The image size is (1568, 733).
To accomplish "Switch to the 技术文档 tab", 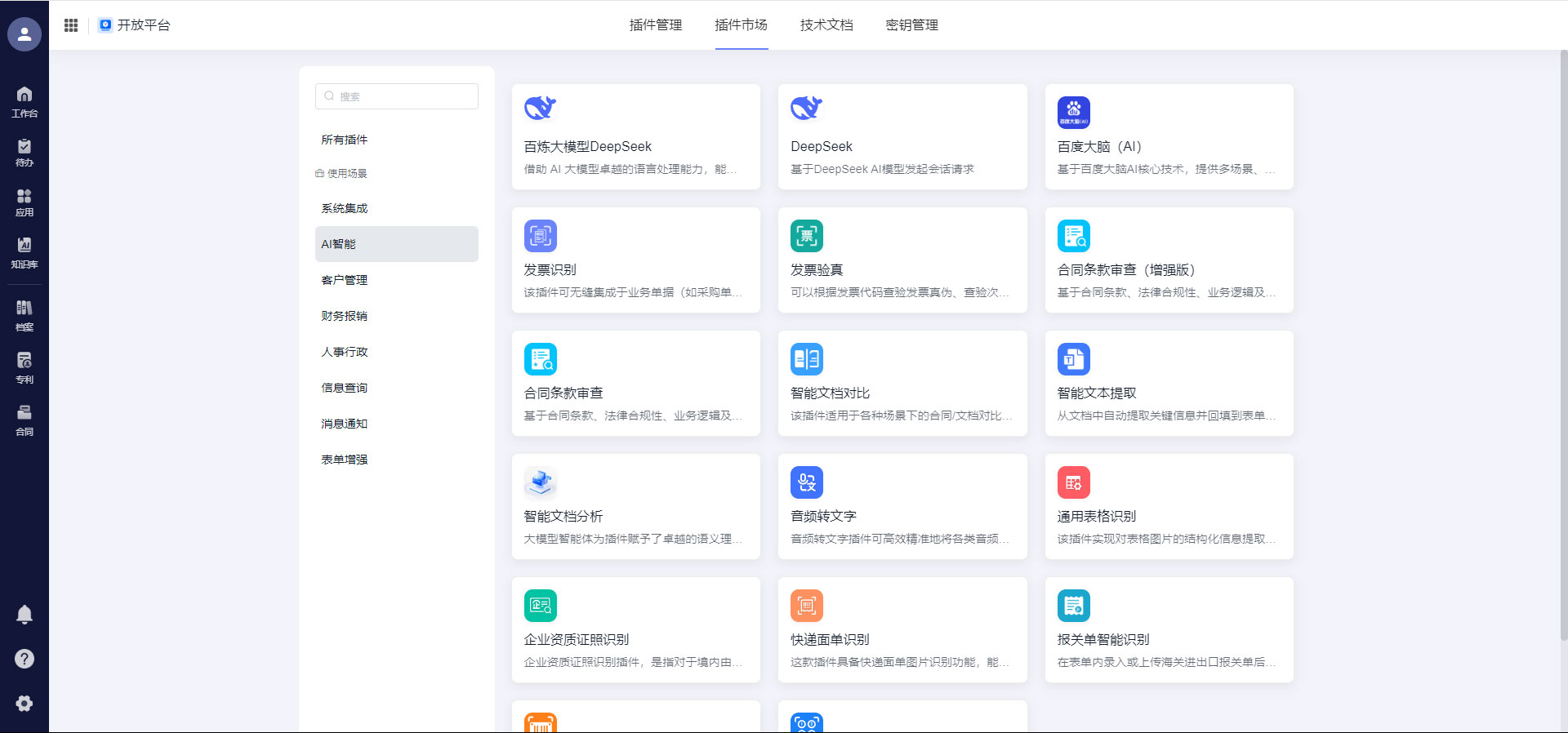I will pyautogui.click(x=826, y=25).
